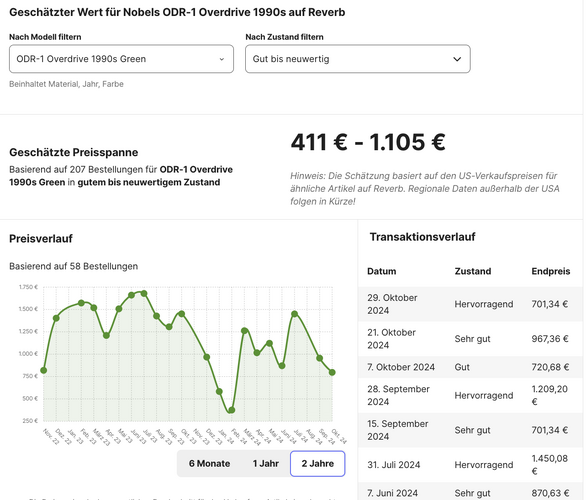The height and width of the screenshot is (500, 586).
Task: Click the small chevron in the model filter
Action: 222,59
